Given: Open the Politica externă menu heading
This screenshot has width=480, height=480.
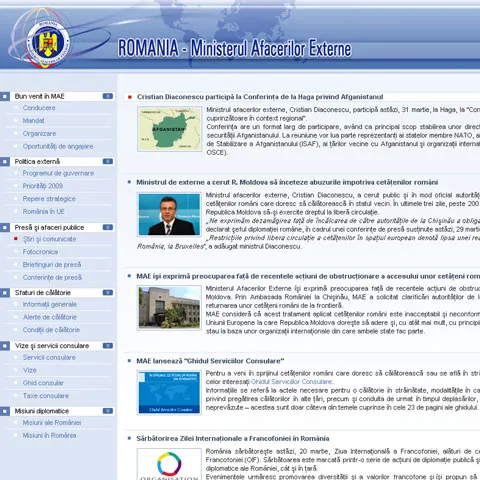Looking at the screenshot, I should [37, 162].
